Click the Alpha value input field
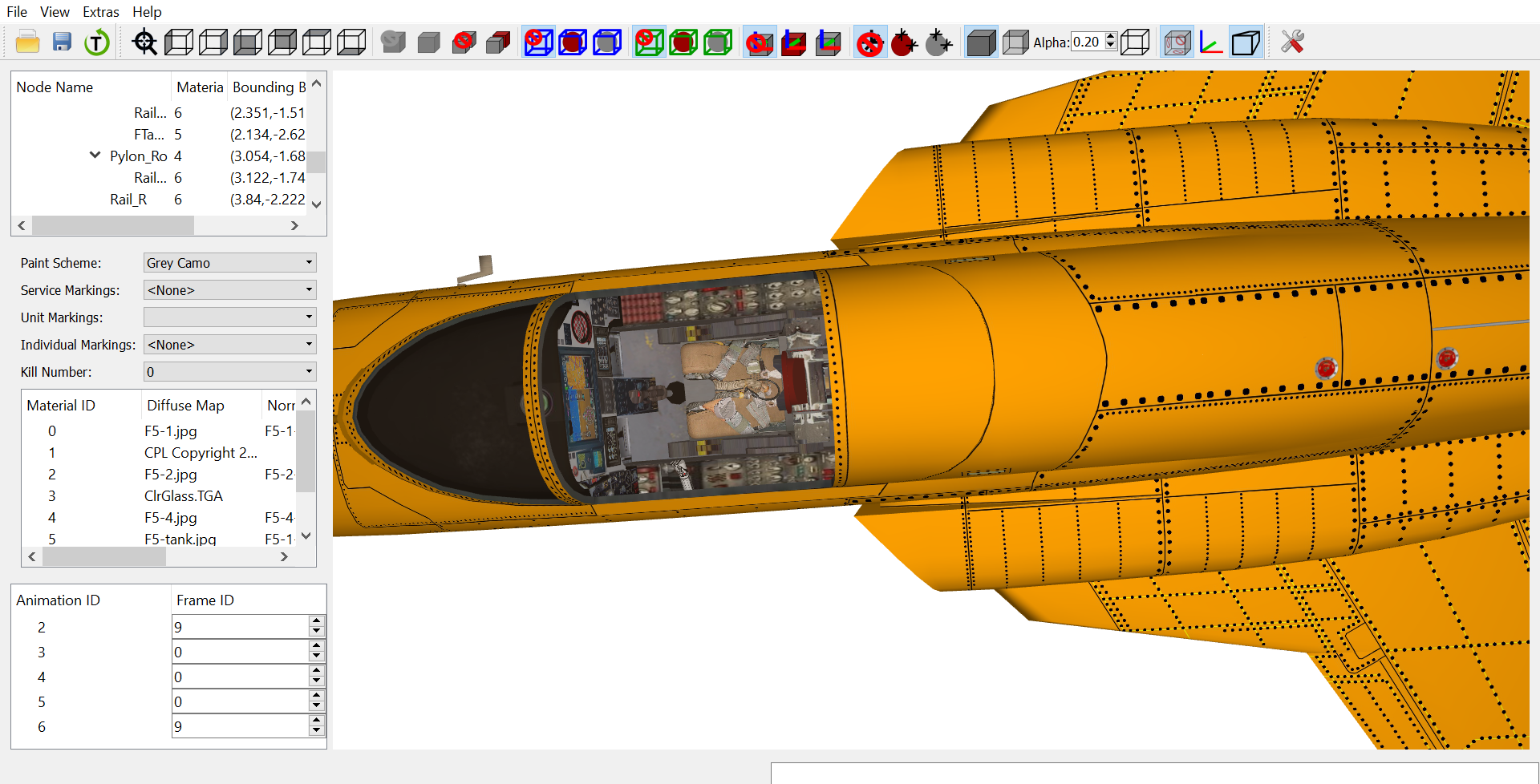The image size is (1540, 784). pos(1088,42)
